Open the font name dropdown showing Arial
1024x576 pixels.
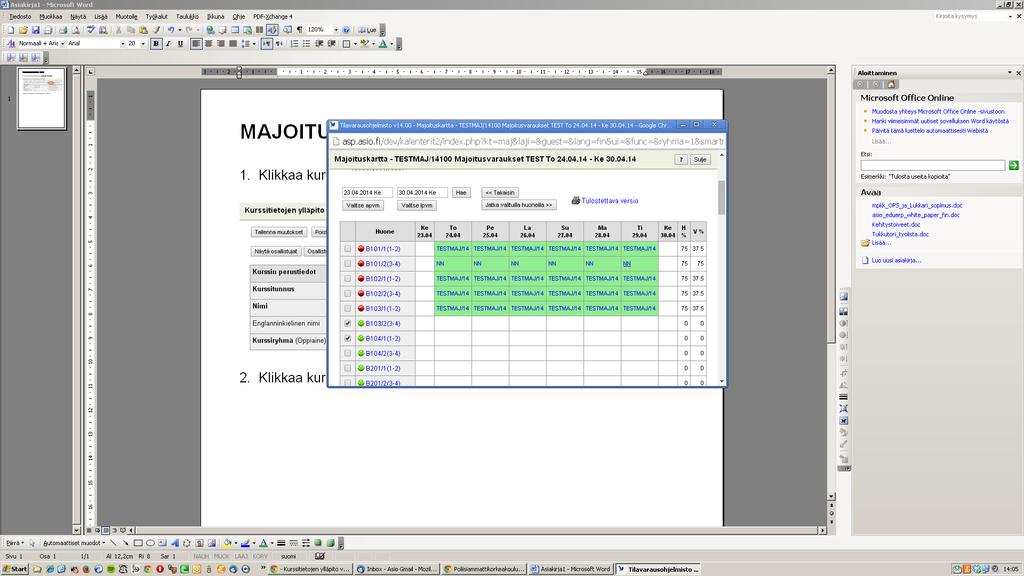[x=122, y=44]
